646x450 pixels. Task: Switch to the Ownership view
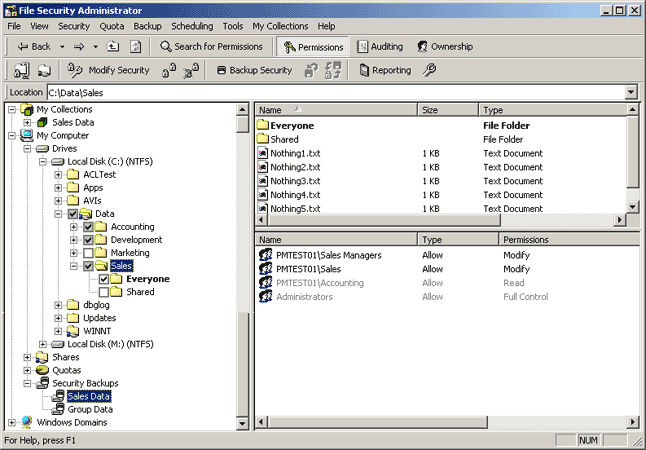(445, 47)
